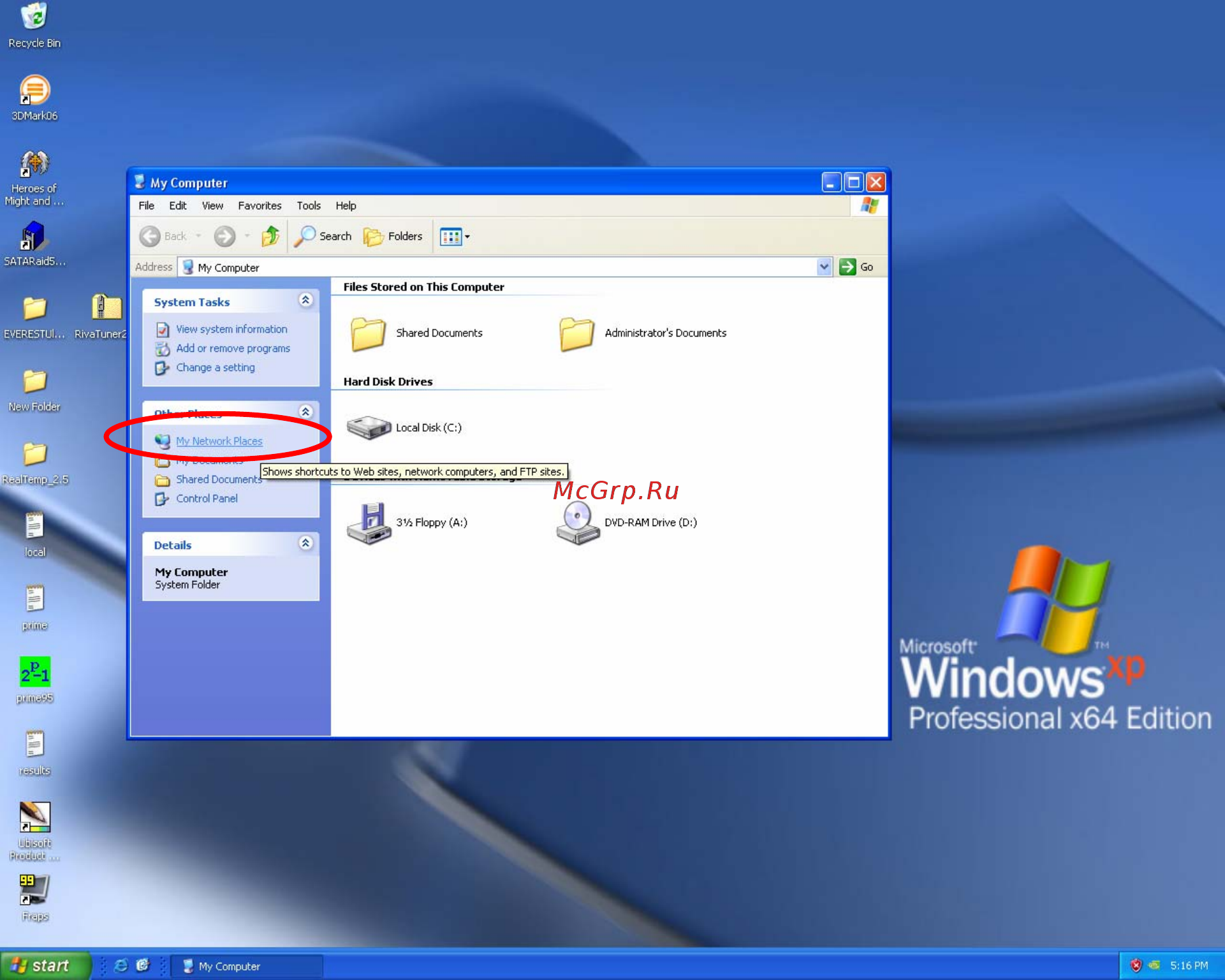Open the View menu

click(212, 206)
